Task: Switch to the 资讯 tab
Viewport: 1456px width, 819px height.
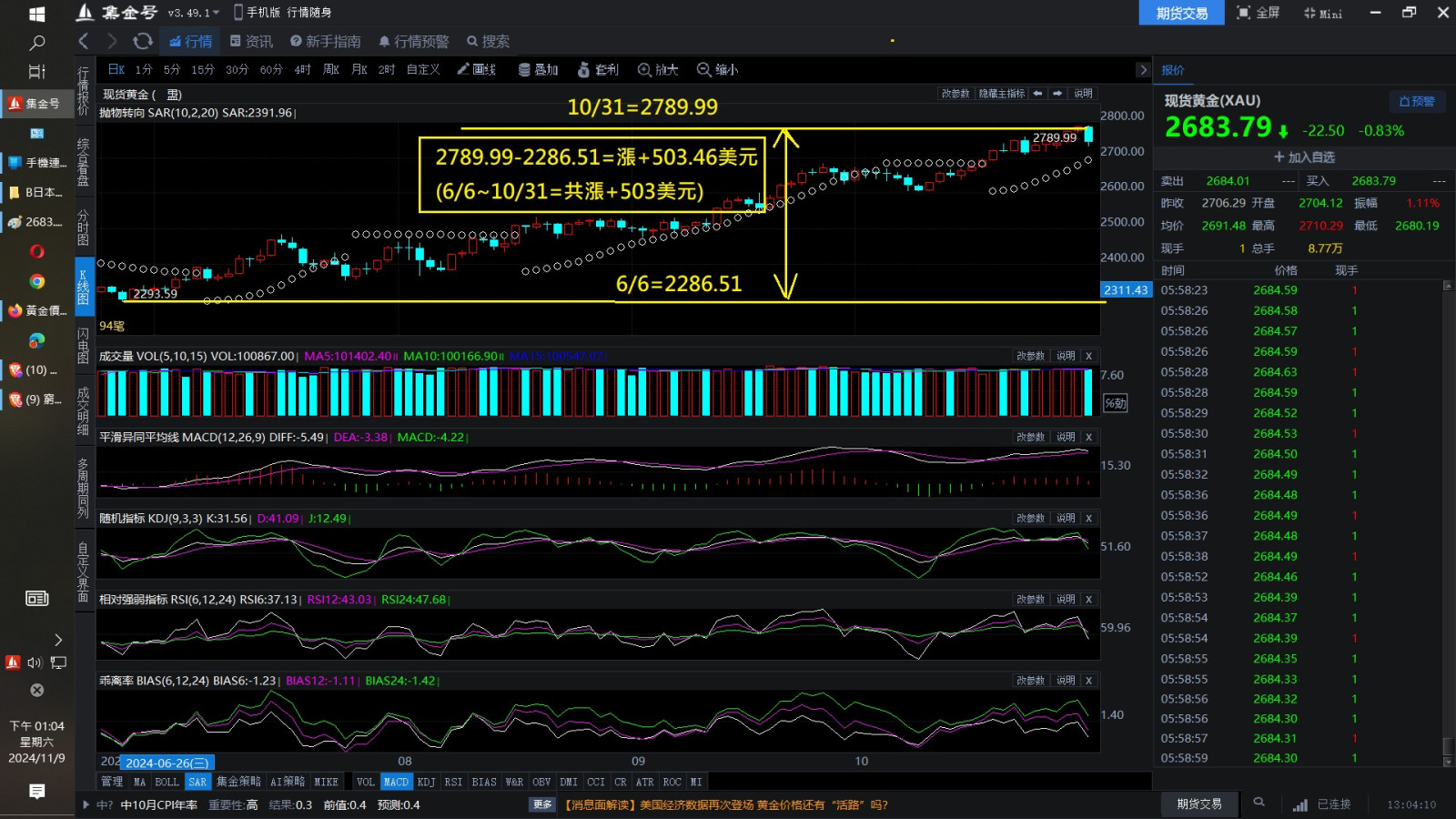Action: pos(251,41)
